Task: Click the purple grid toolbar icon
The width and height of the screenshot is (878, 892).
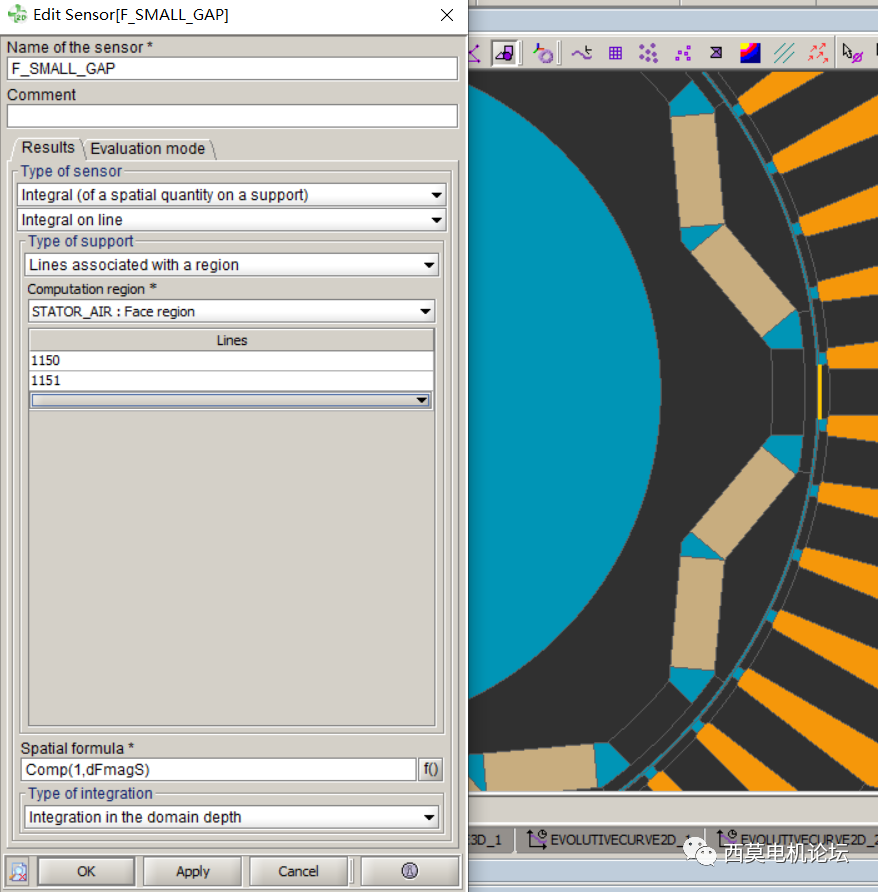Action: tap(615, 53)
